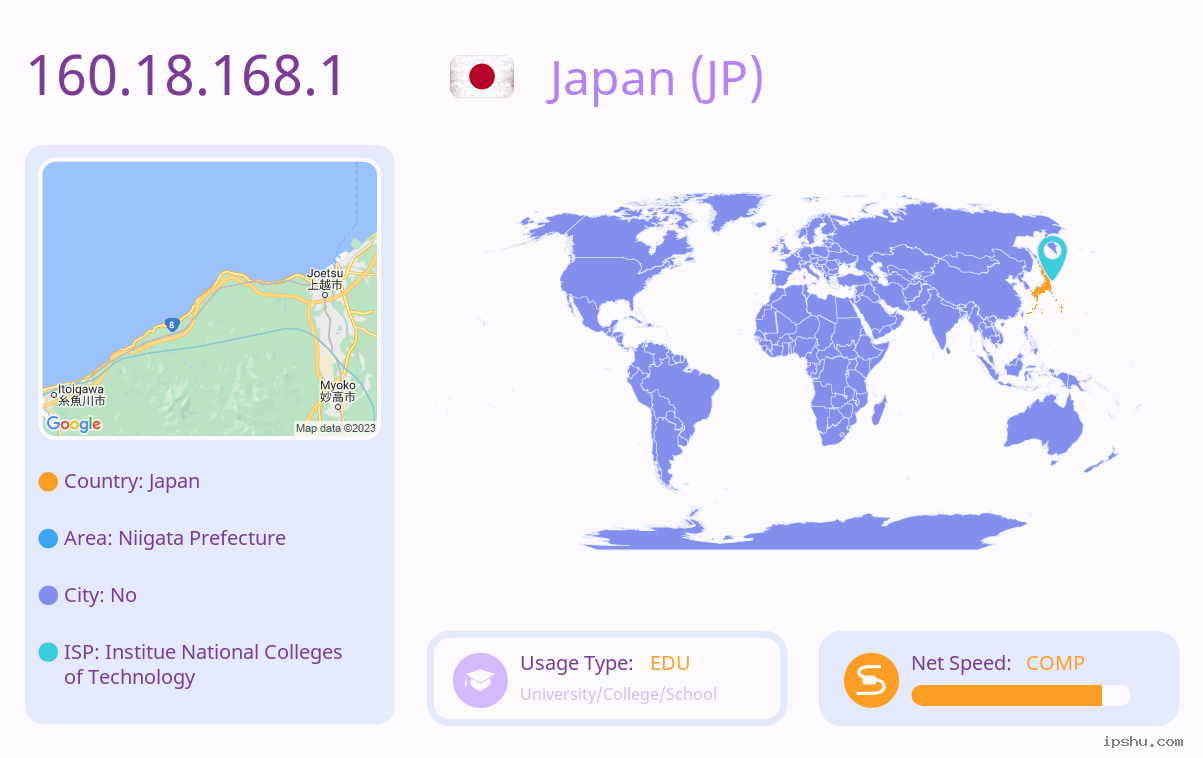Image resolution: width=1203 pixels, height=758 pixels.
Task: Click the route 8 highway shield marker
Action: pyautogui.click(x=172, y=325)
